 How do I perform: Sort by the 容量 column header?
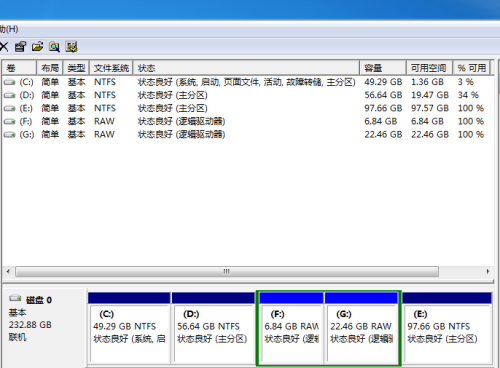(383, 68)
